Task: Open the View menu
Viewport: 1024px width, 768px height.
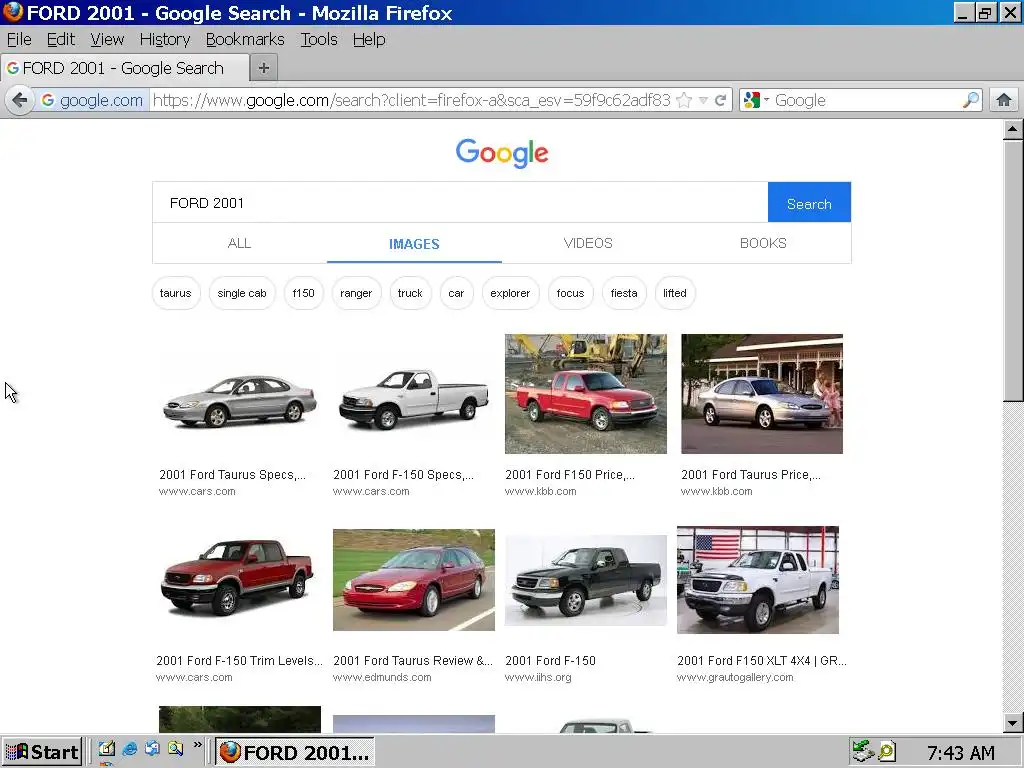Action: tap(107, 39)
